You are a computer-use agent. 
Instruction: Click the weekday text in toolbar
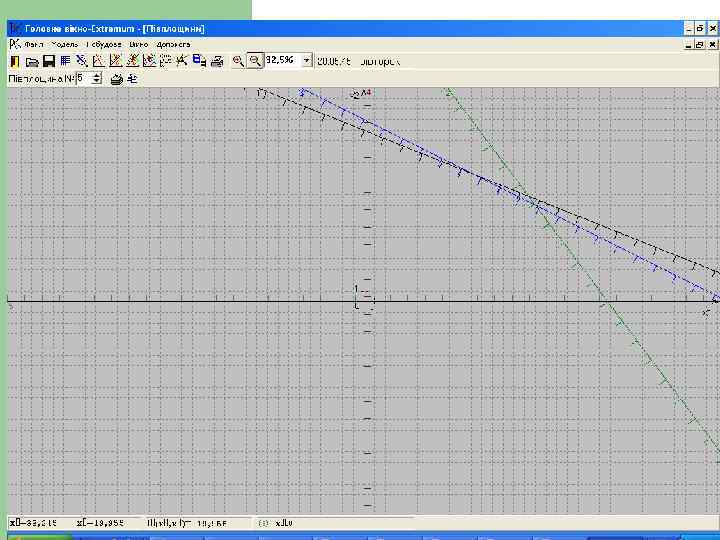pos(380,61)
